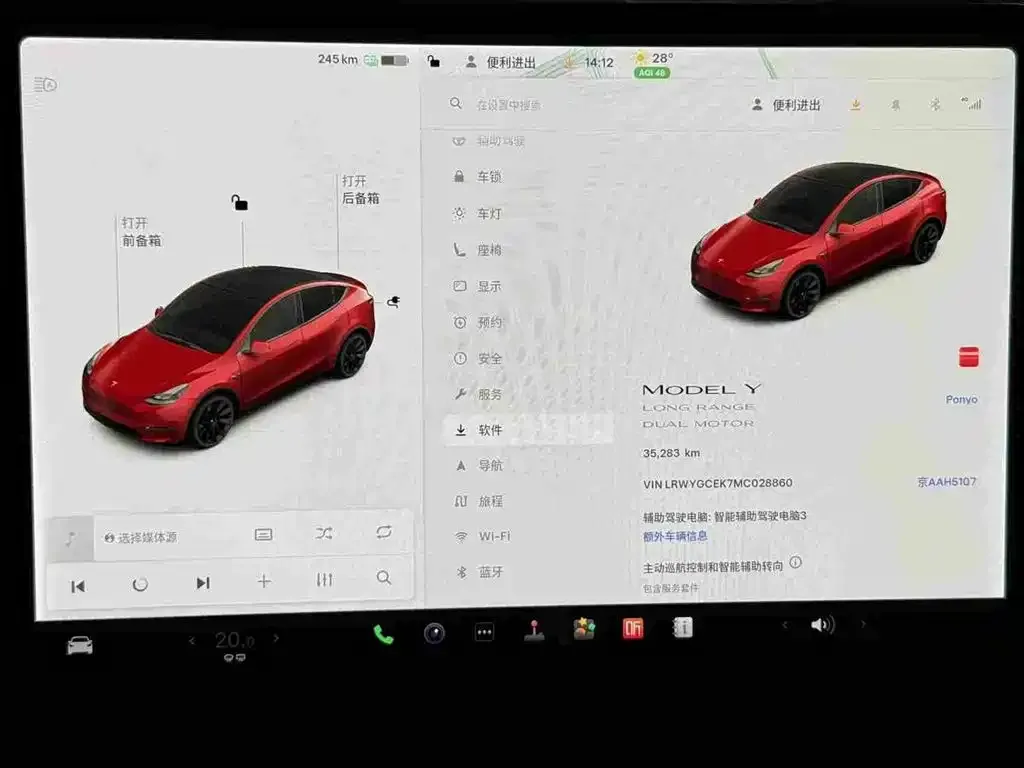Open the 显示 settings menu
The image size is (1024, 768).
(x=530, y=286)
